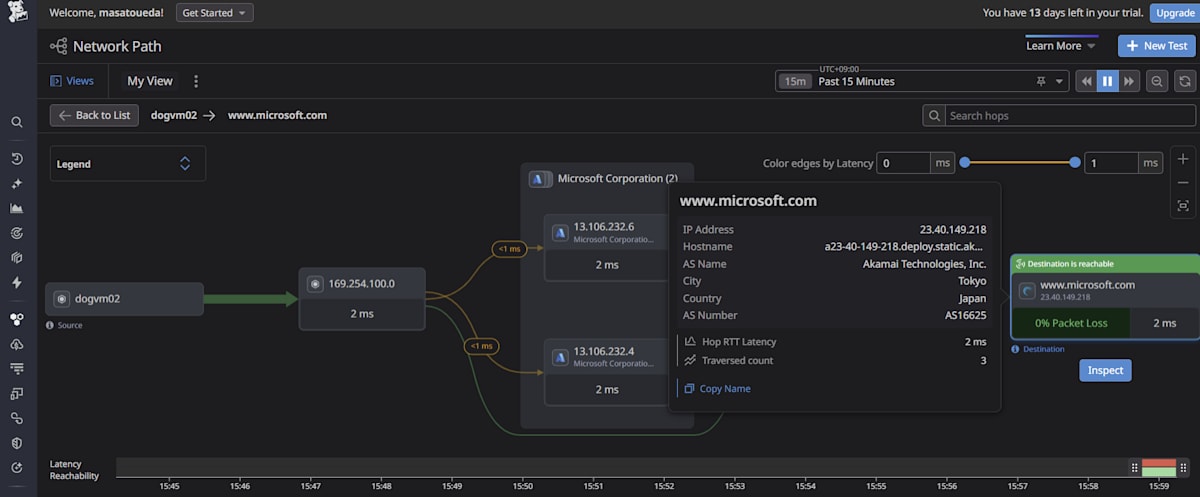
Task: Step the time range forward
Action: click(1129, 81)
